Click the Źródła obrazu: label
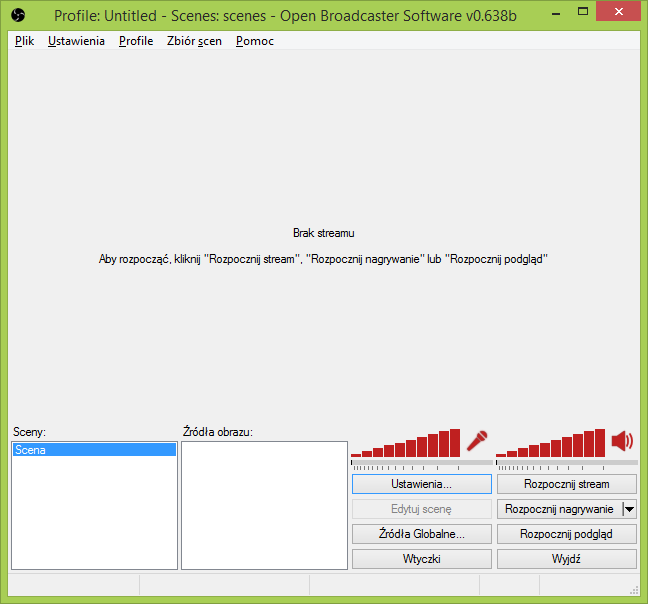Viewport: 648px width, 604px height. [218, 431]
